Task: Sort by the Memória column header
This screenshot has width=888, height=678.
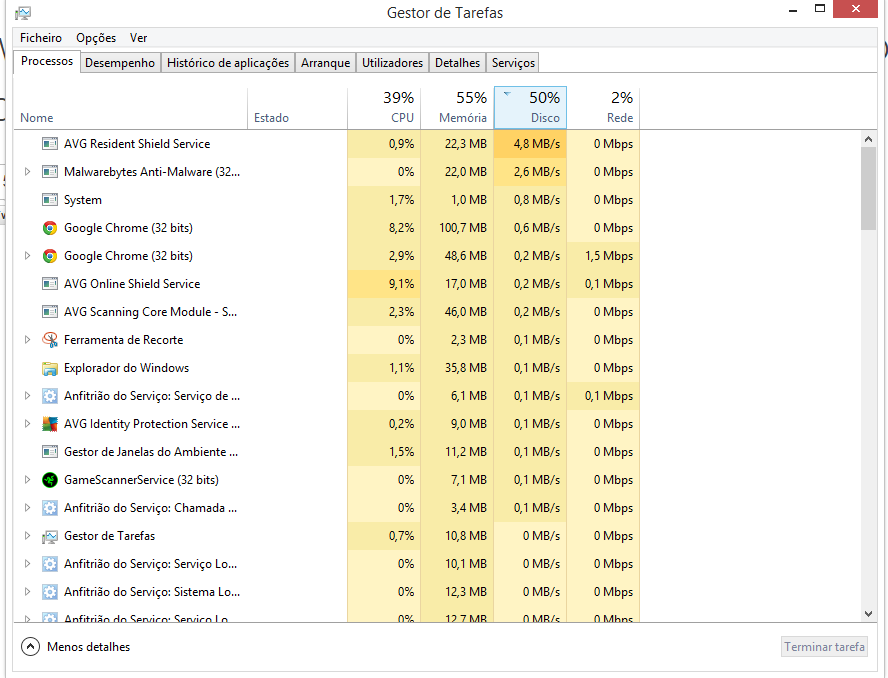Action: [x=457, y=108]
